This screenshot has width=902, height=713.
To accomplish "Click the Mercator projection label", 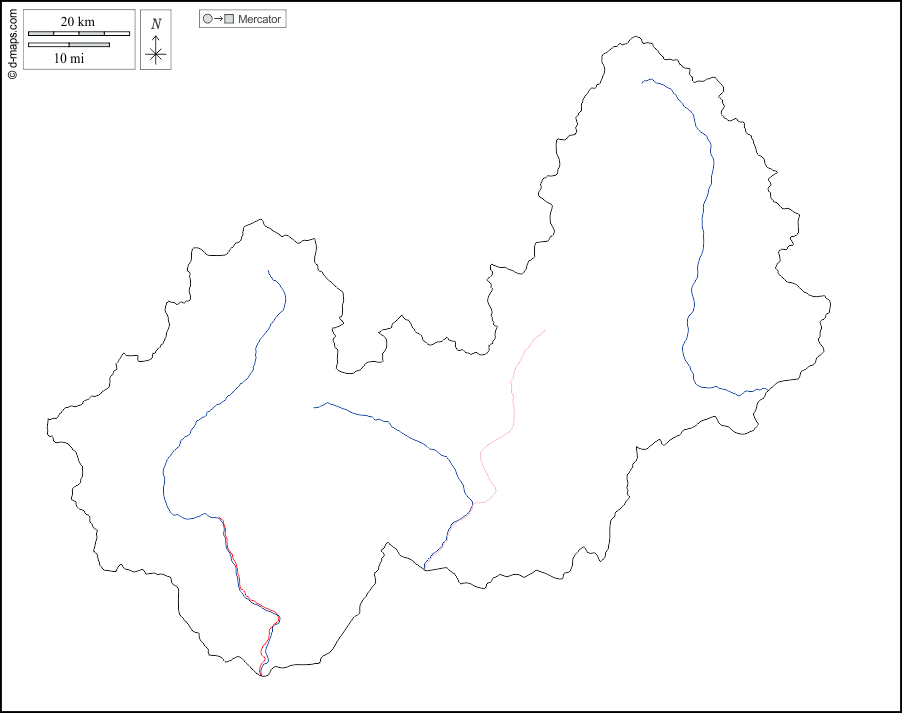I will 259,19.
